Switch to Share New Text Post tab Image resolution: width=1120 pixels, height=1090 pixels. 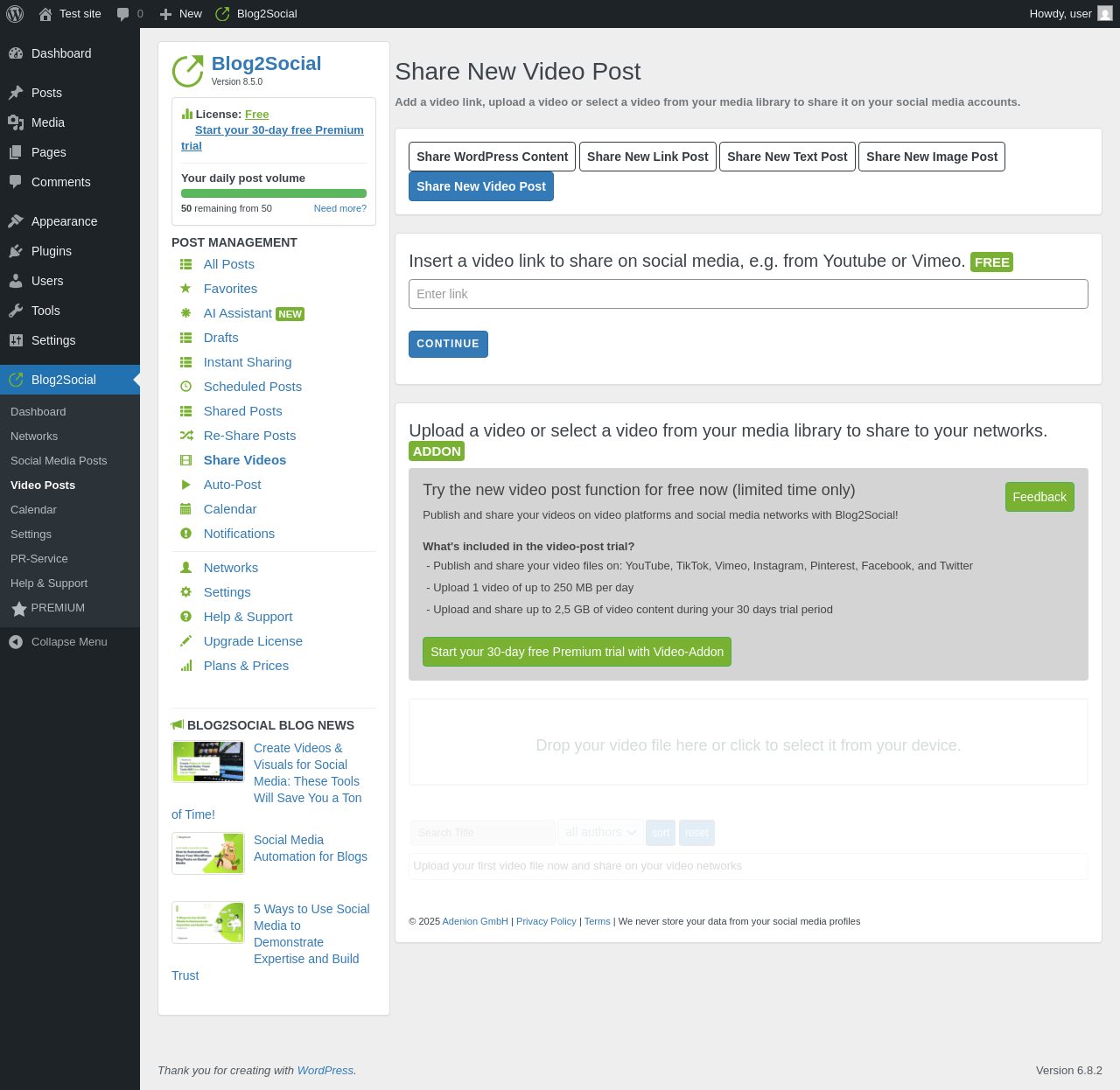[787, 157]
